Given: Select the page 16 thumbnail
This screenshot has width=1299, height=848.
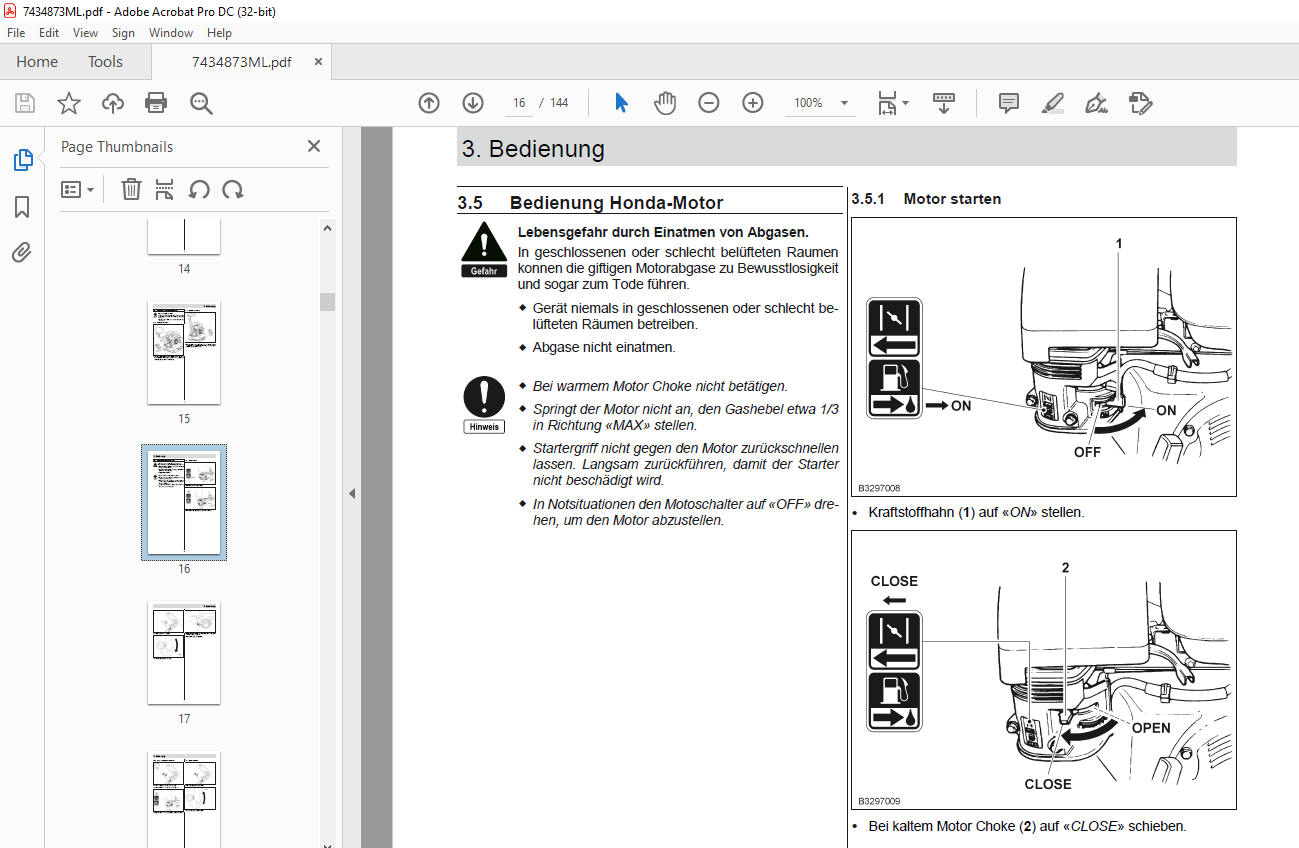Looking at the screenshot, I should [184, 502].
